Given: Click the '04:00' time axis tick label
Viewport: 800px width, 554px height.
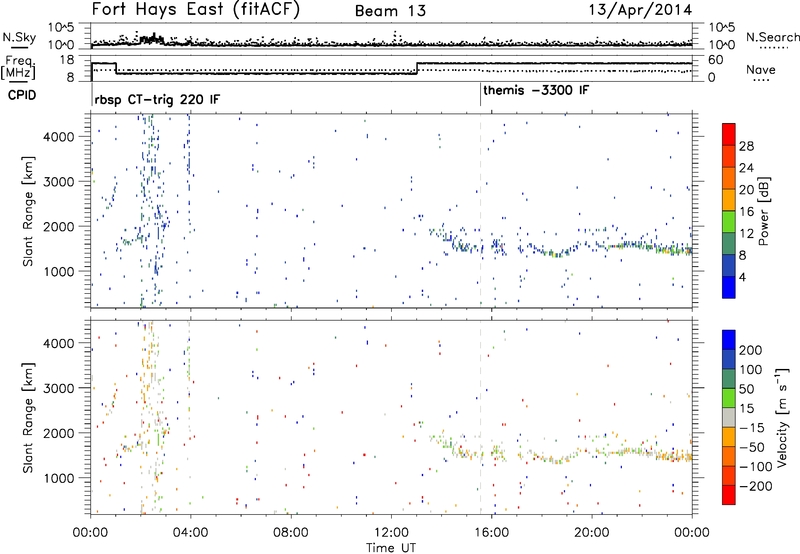Looking at the screenshot, I should click(190, 533).
